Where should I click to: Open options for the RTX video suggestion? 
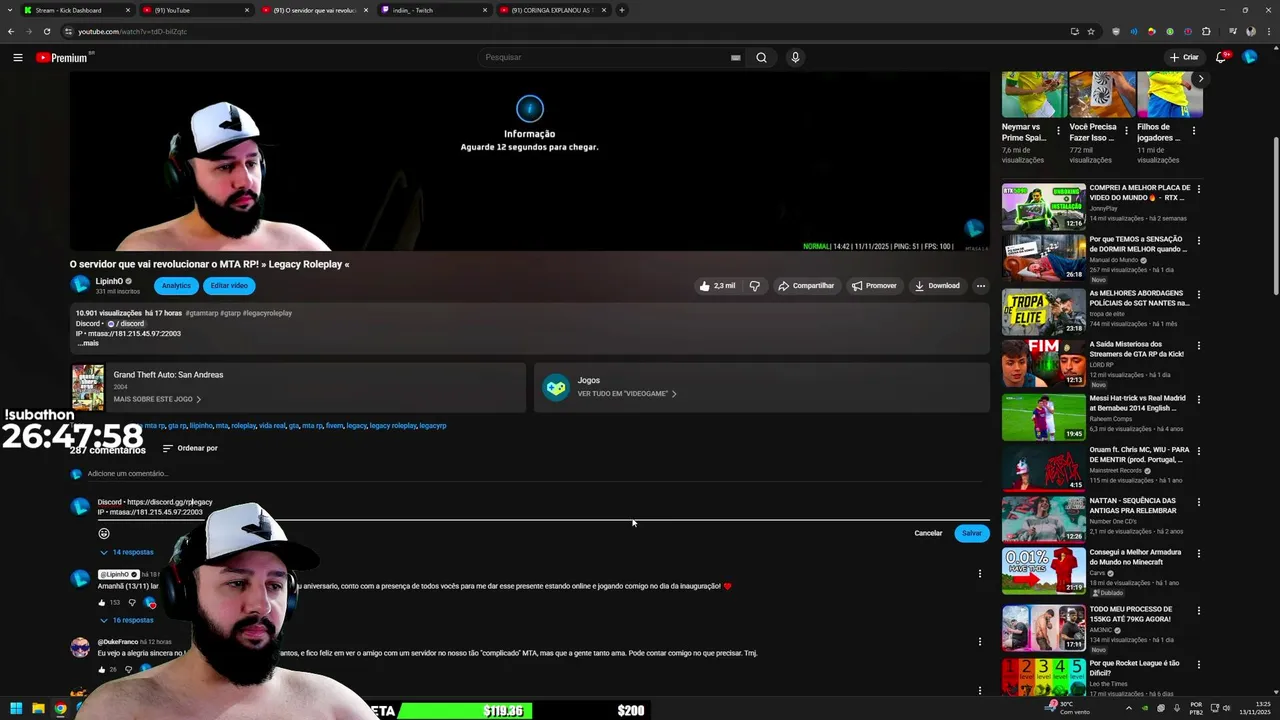[1198, 189]
